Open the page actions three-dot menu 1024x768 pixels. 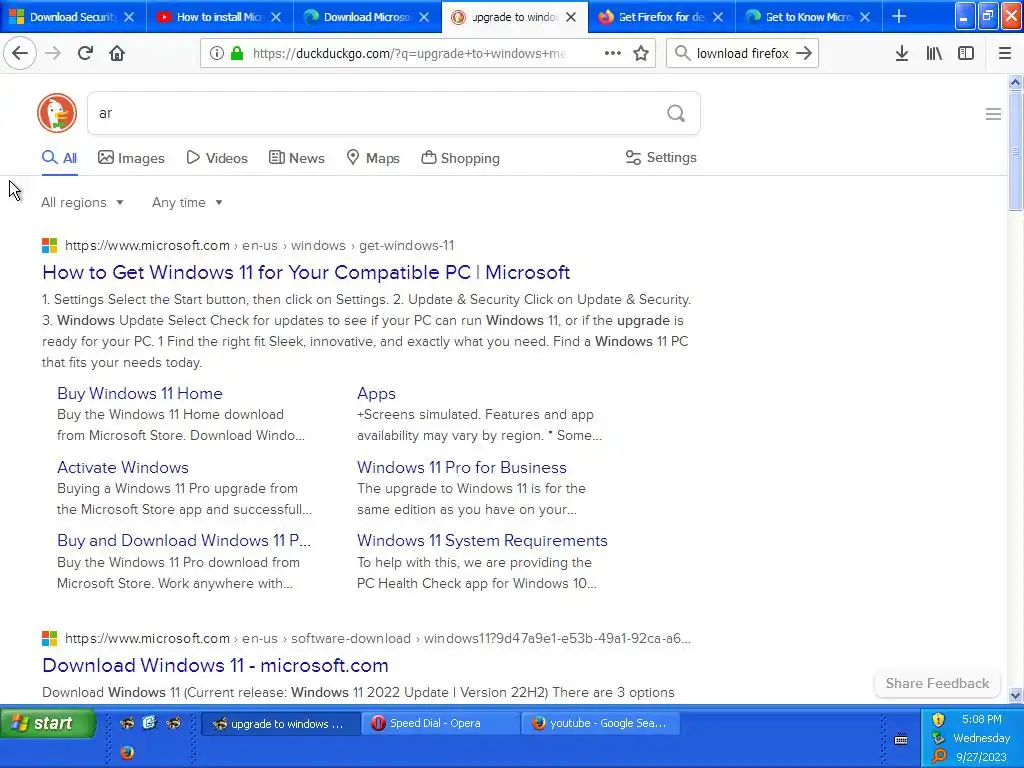[613, 53]
